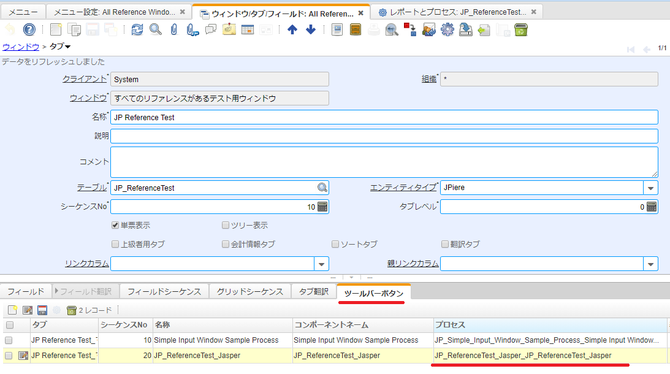Viewport: 670px width, 374px height.
Task: Toggle grid view with the table icon
Action: 247,29
